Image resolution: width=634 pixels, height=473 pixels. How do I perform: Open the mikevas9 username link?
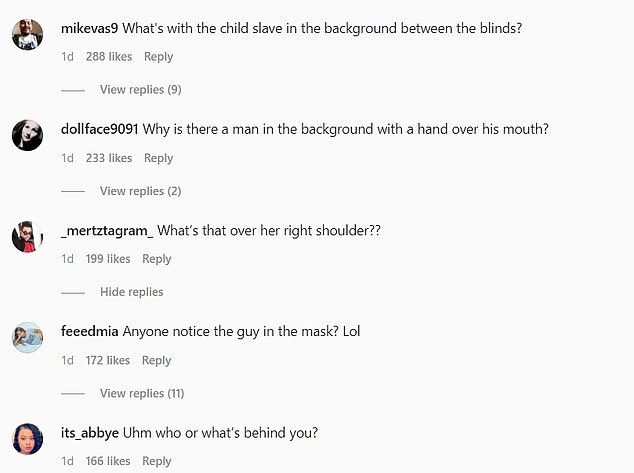tap(90, 28)
